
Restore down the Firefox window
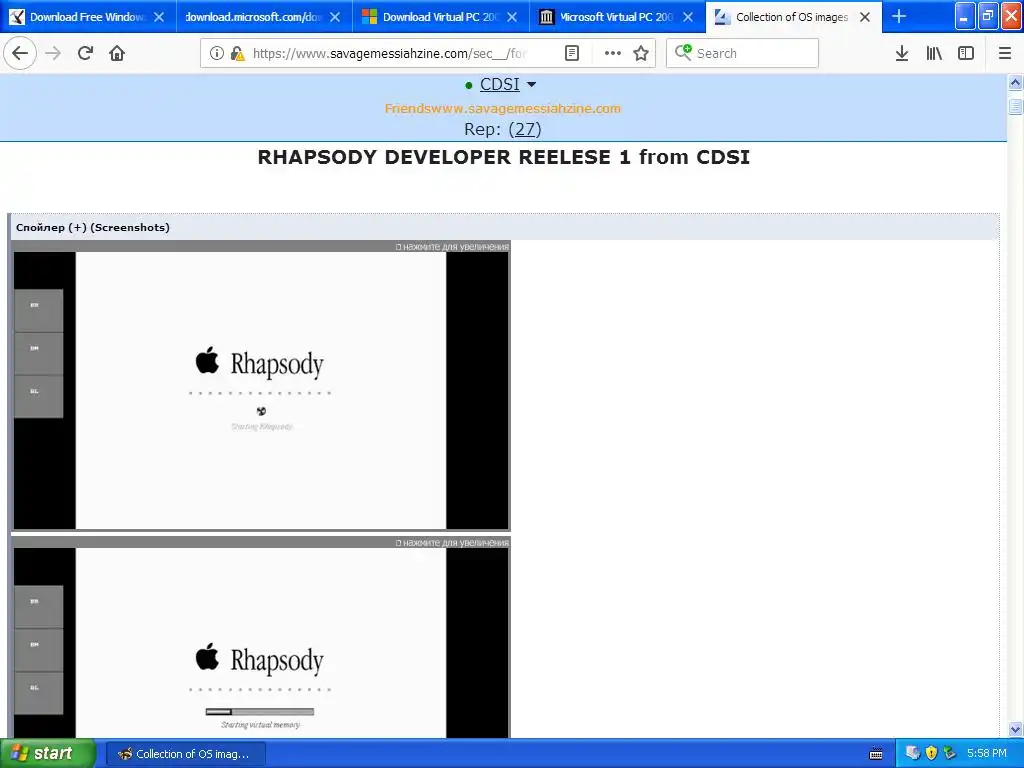click(987, 16)
